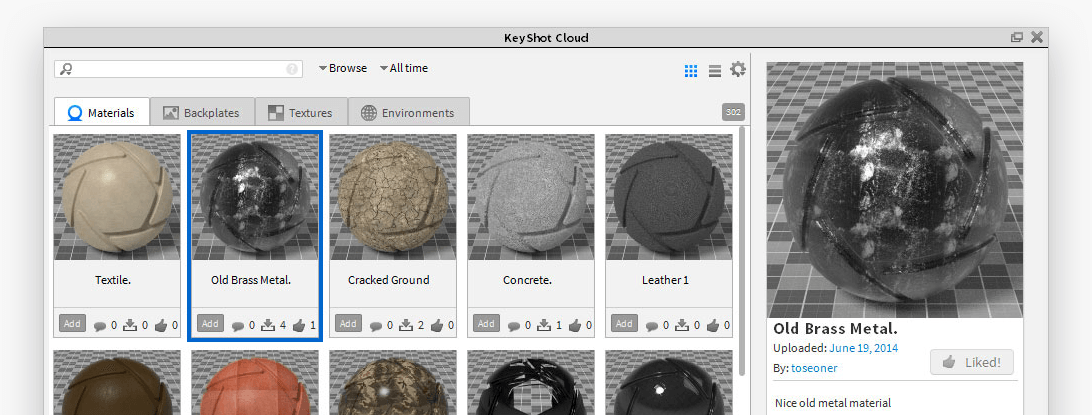Screen dimensions: 1092x415
Task: Click the Cracked Ground name label
Action: [x=389, y=280]
